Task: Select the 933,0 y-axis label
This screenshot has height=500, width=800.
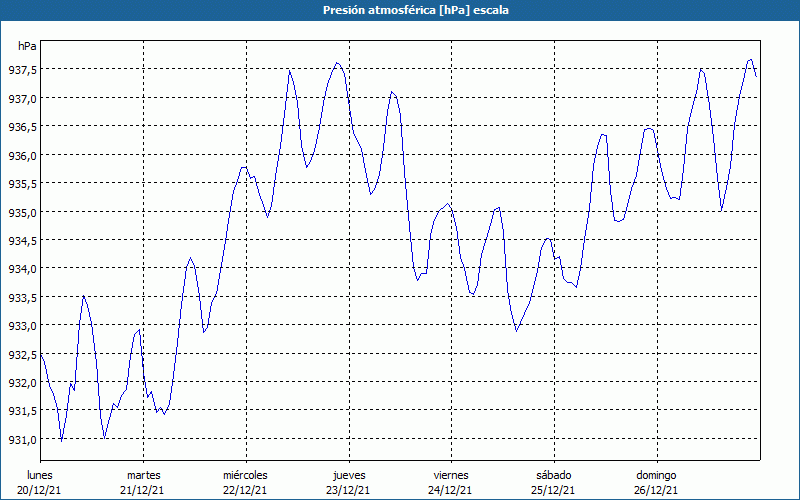Action: click(23, 326)
